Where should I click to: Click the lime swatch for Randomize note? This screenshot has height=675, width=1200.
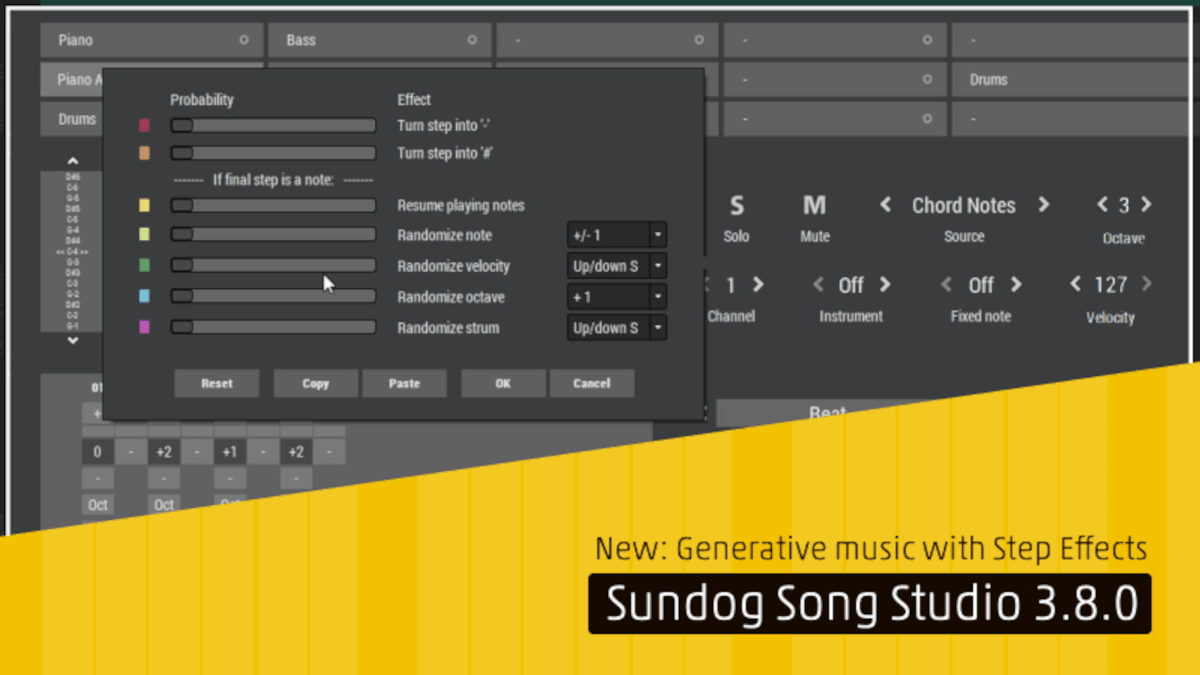point(144,235)
